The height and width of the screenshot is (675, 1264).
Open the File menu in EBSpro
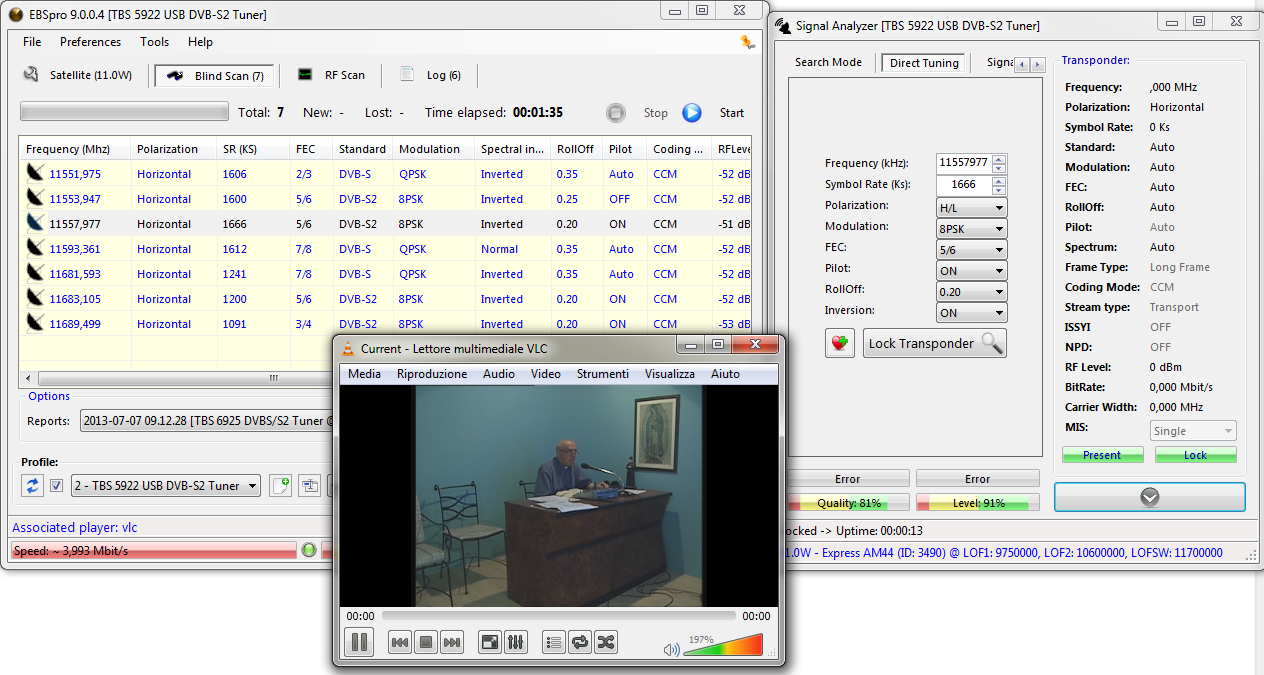[x=32, y=42]
